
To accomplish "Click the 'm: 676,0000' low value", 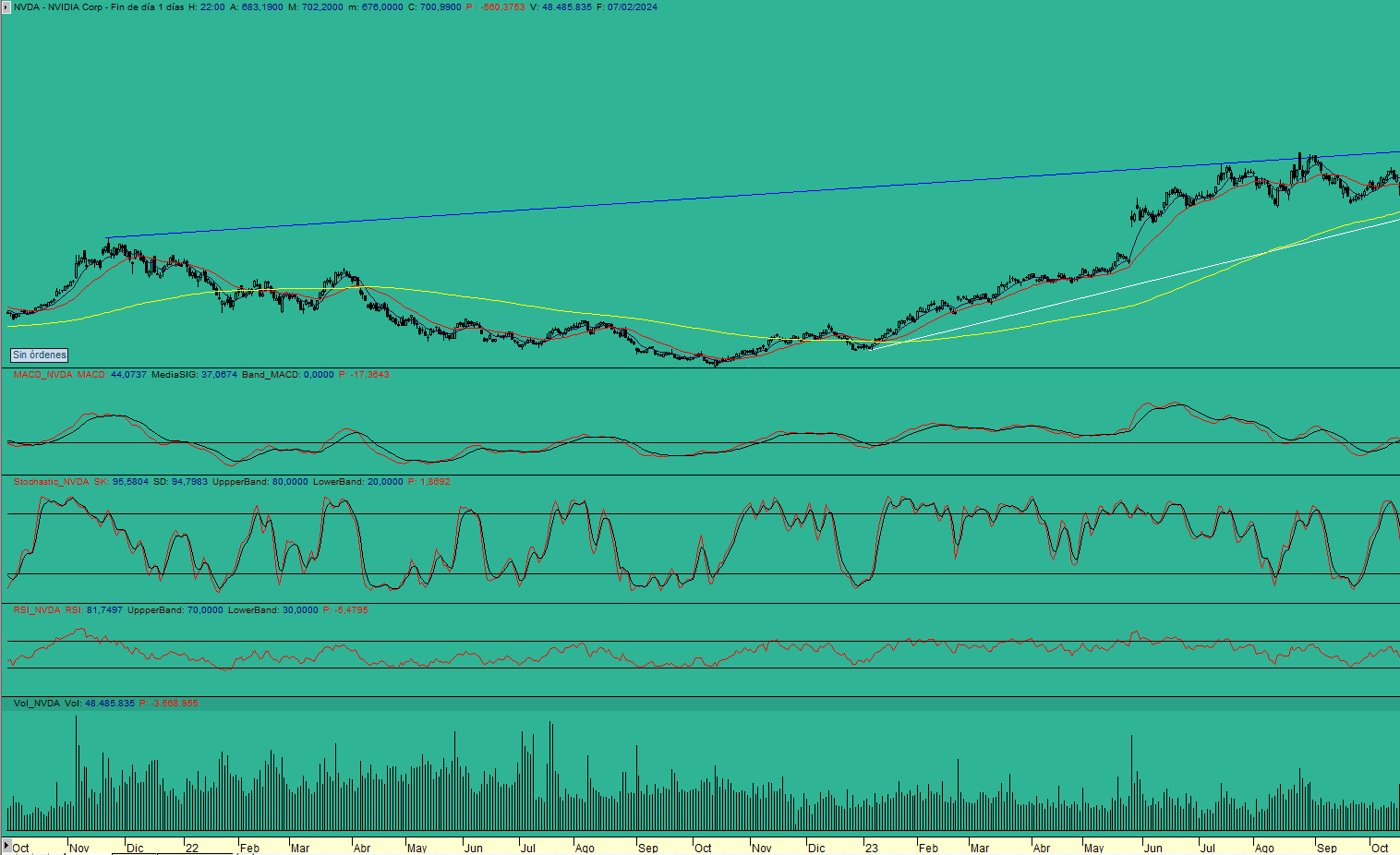I will [x=376, y=6].
